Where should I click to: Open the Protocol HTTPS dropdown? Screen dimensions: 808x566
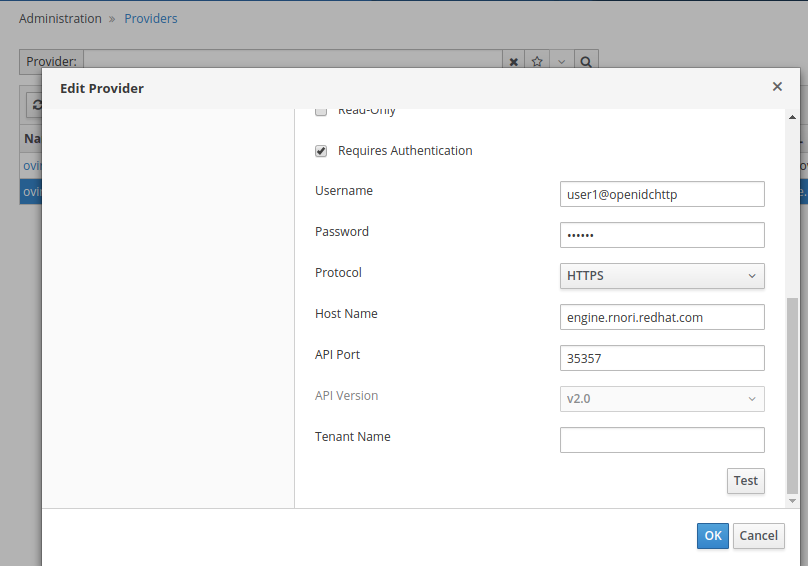pyautogui.click(x=662, y=276)
